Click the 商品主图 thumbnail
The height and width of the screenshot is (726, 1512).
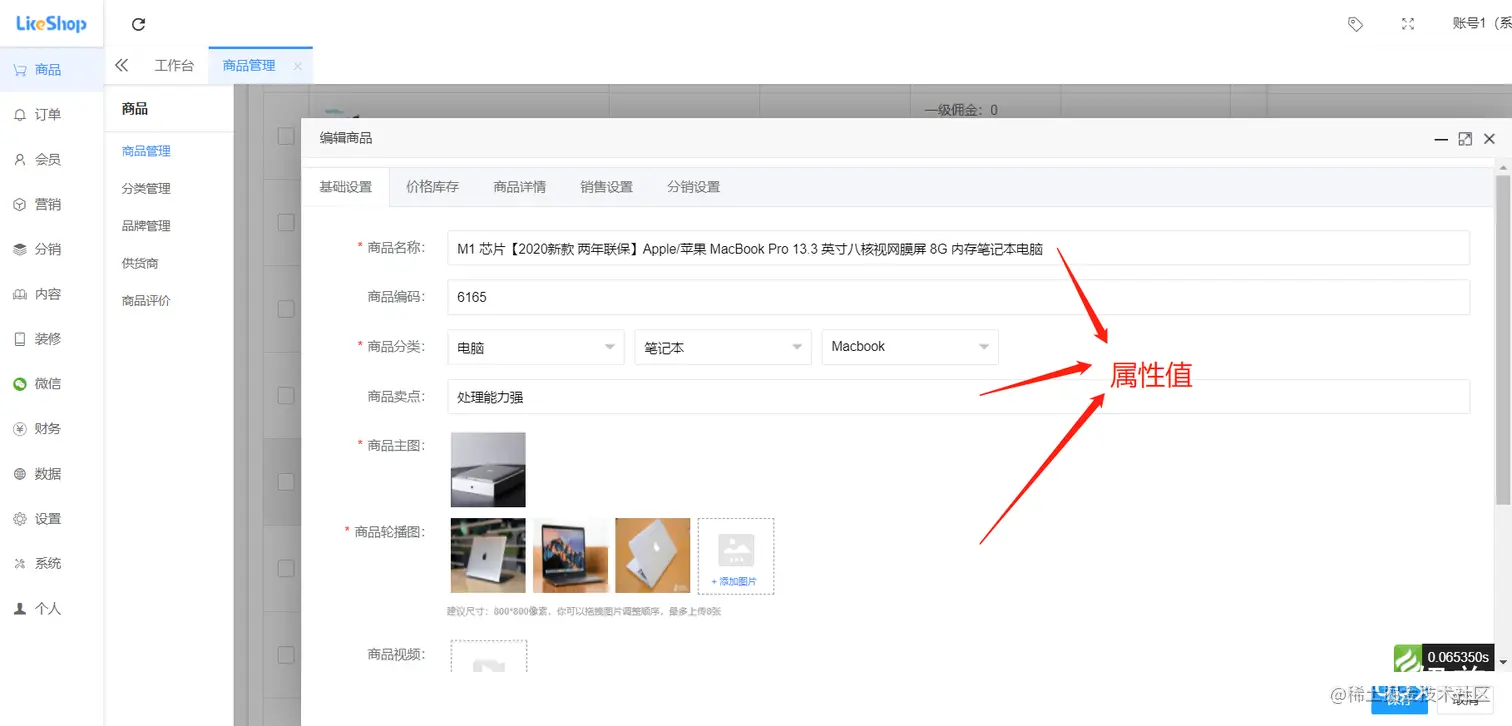(x=488, y=470)
